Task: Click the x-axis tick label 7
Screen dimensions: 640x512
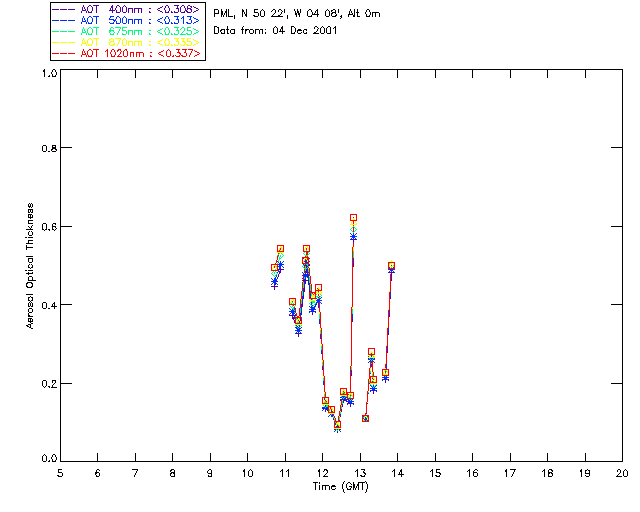Action: click(135, 473)
